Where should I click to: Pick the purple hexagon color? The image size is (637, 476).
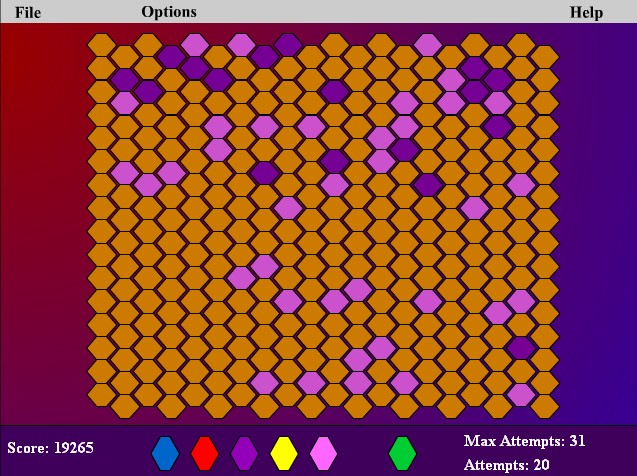click(244, 453)
